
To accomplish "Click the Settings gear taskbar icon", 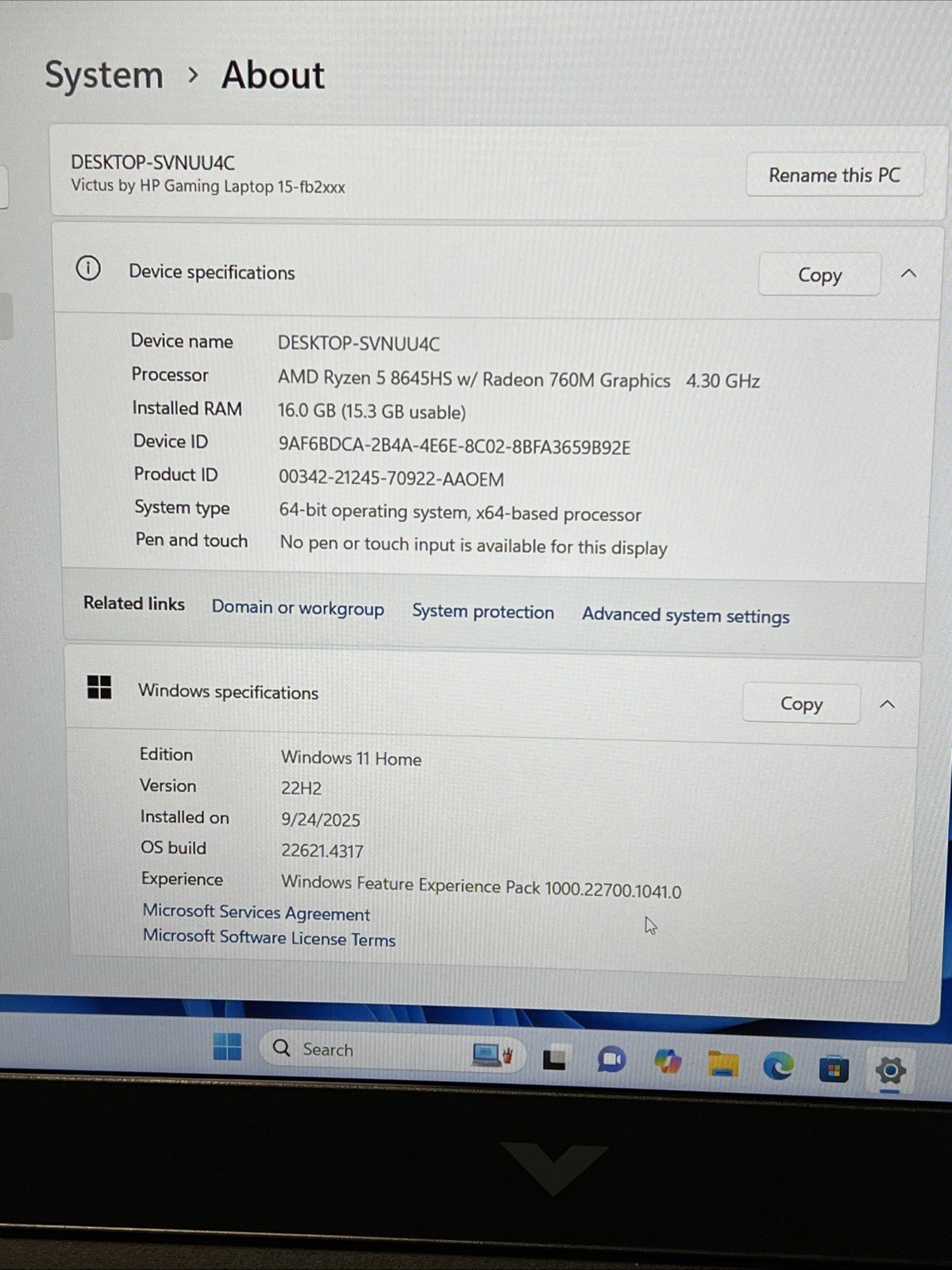I will (x=890, y=1071).
